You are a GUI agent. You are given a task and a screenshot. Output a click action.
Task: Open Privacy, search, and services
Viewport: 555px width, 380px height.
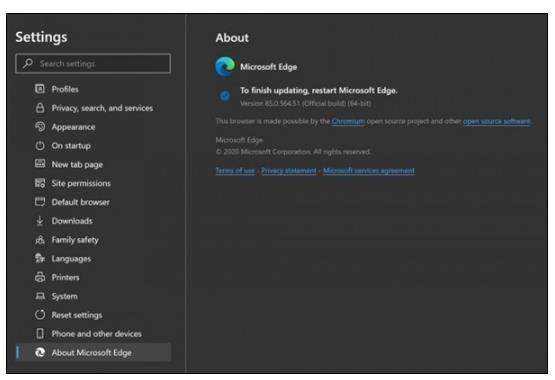click(102, 108)
